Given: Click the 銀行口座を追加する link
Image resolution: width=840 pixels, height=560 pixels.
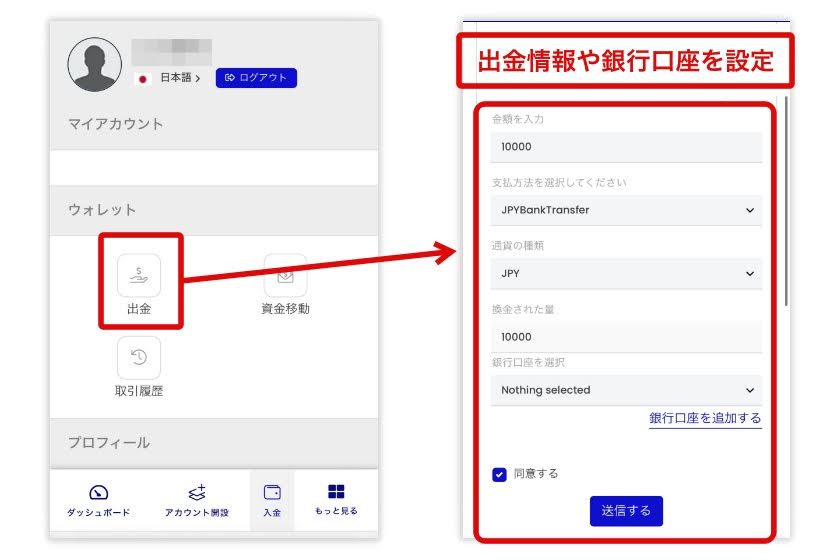Looking at the screenshot, I should [x=705, y=418].
